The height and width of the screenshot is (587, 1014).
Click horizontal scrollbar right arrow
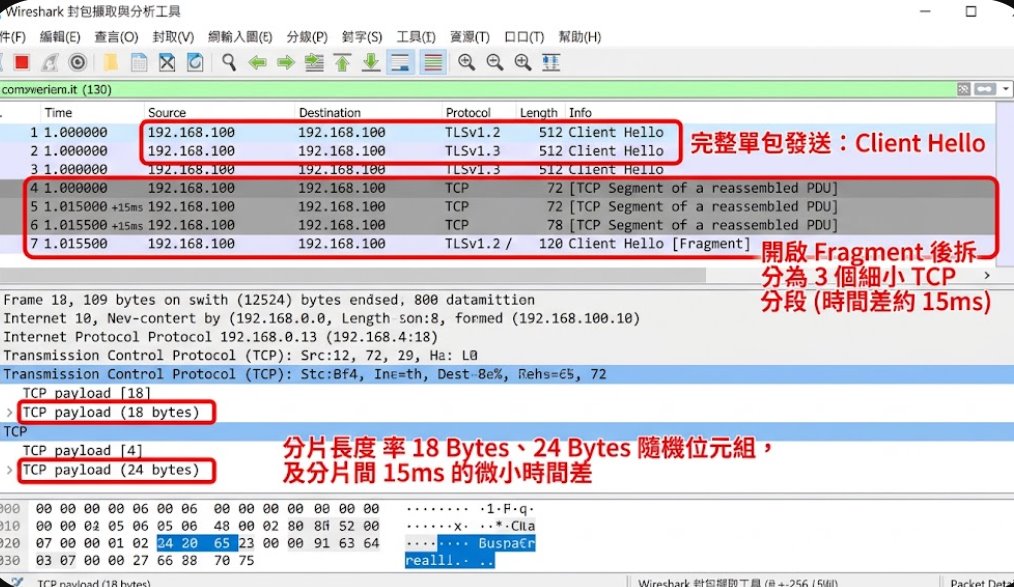pyautogui.click(x=987, y=275)
